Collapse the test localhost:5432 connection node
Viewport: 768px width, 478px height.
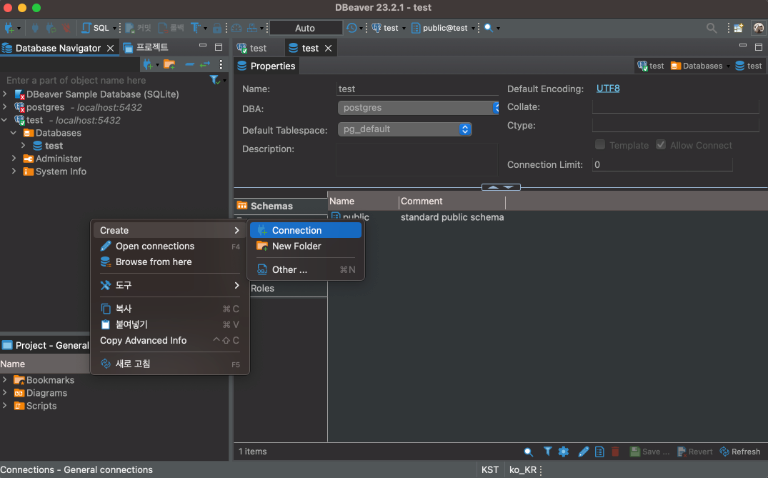[5, 120]
